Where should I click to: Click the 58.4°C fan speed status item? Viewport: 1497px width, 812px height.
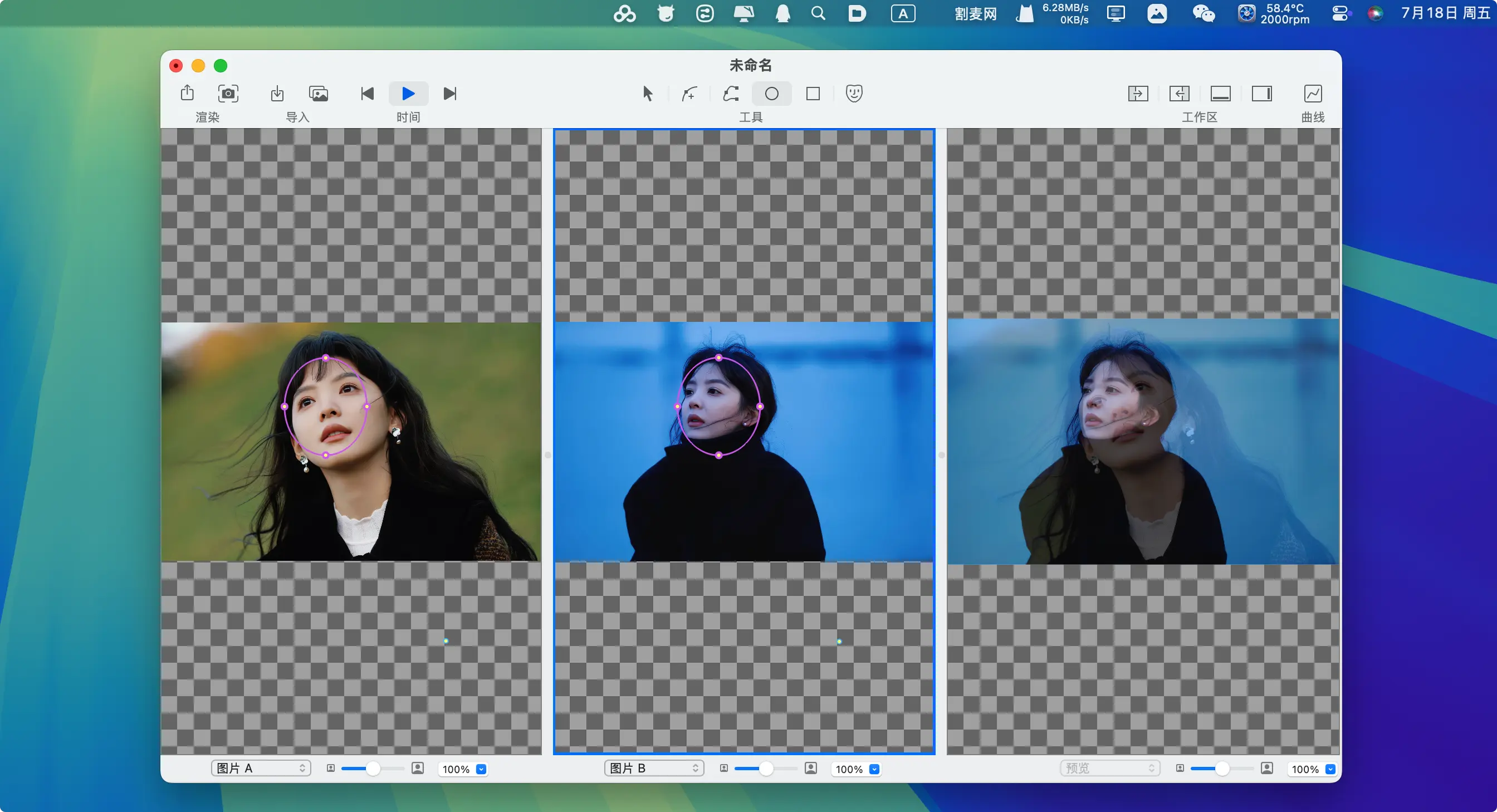[1273, 13]
